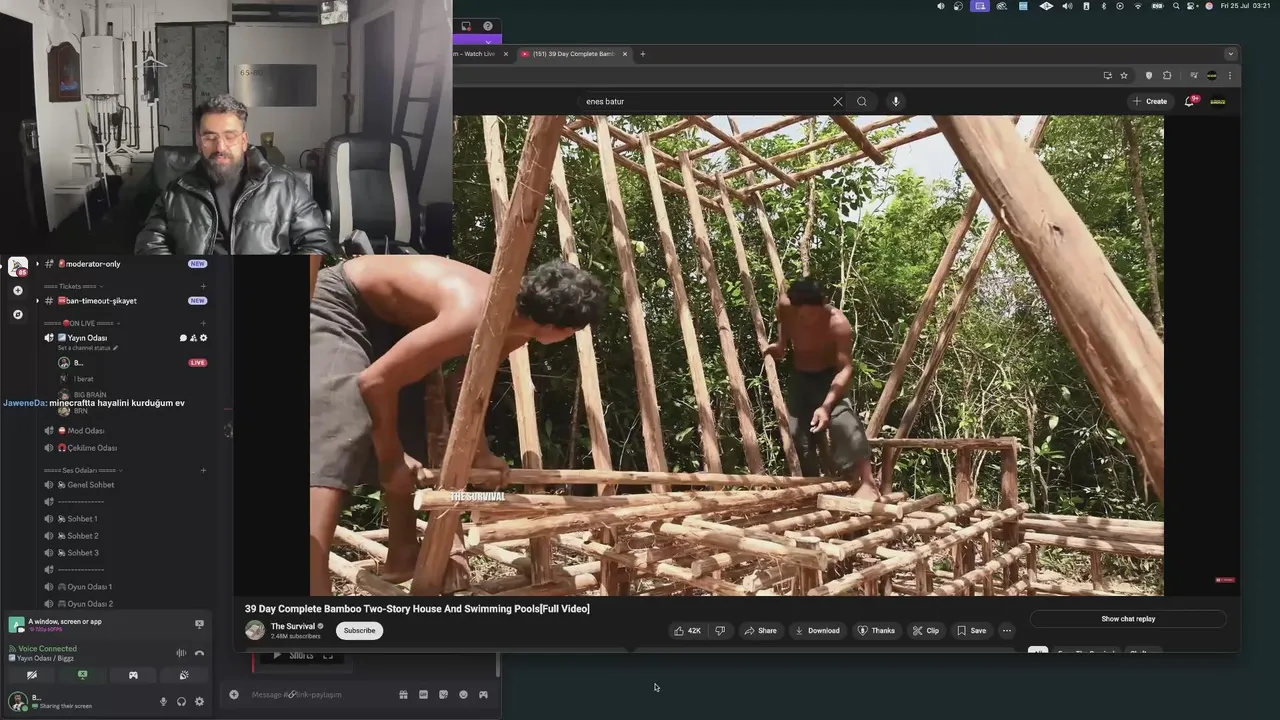Open Chrome three-dot menu
This screenshot has width=1280, height=720.
(x=1230, y=75)
